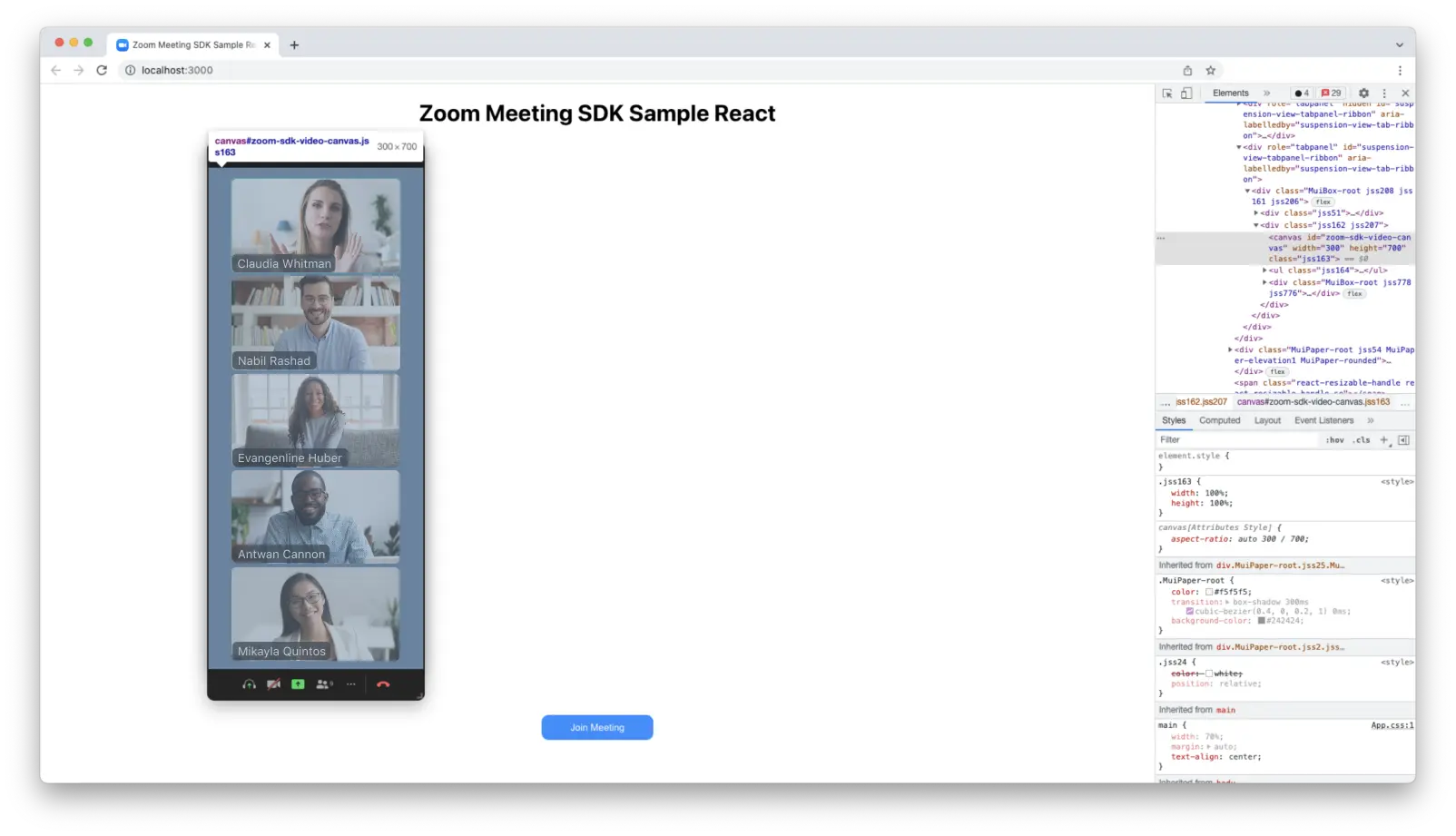This screenshot has width=1456, height=836.
Task: Toggle the DevTools device toolbar
Action: click(x=1187, y=93)
